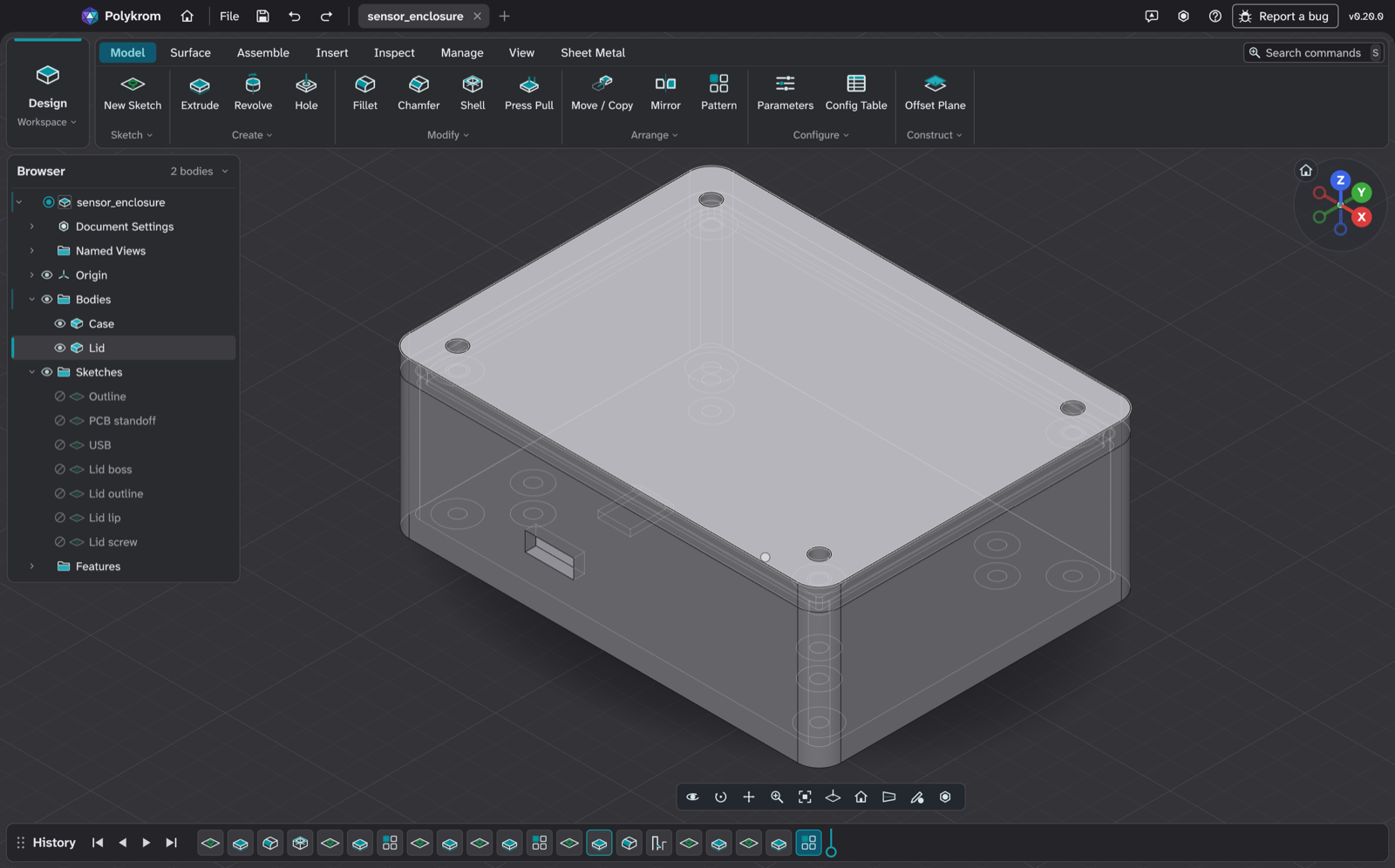Viewport: 1395px width, 868px height.
Task: Click the save icon in title bar
Action: pos(262,16)
